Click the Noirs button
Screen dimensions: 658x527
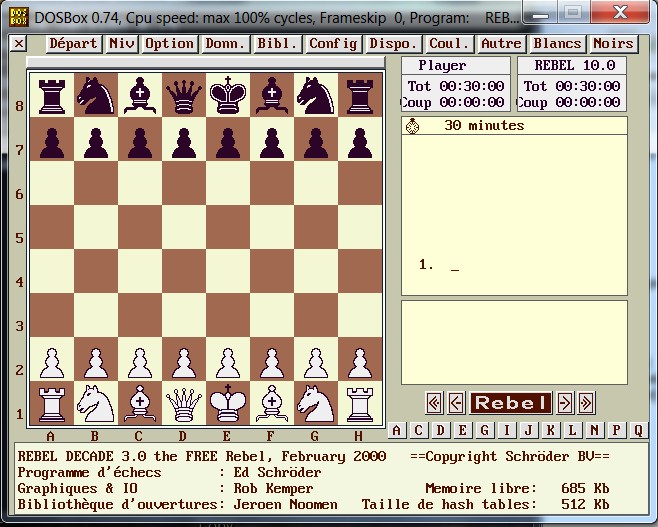coord(614,44)
